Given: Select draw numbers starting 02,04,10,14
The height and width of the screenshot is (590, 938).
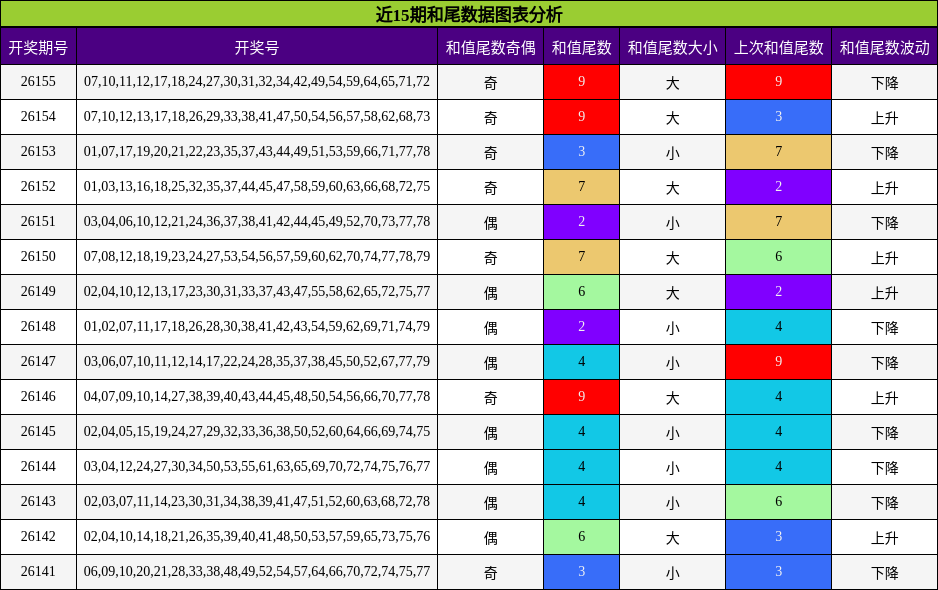Looking at the screenshot, I should (x=257, y=537).
